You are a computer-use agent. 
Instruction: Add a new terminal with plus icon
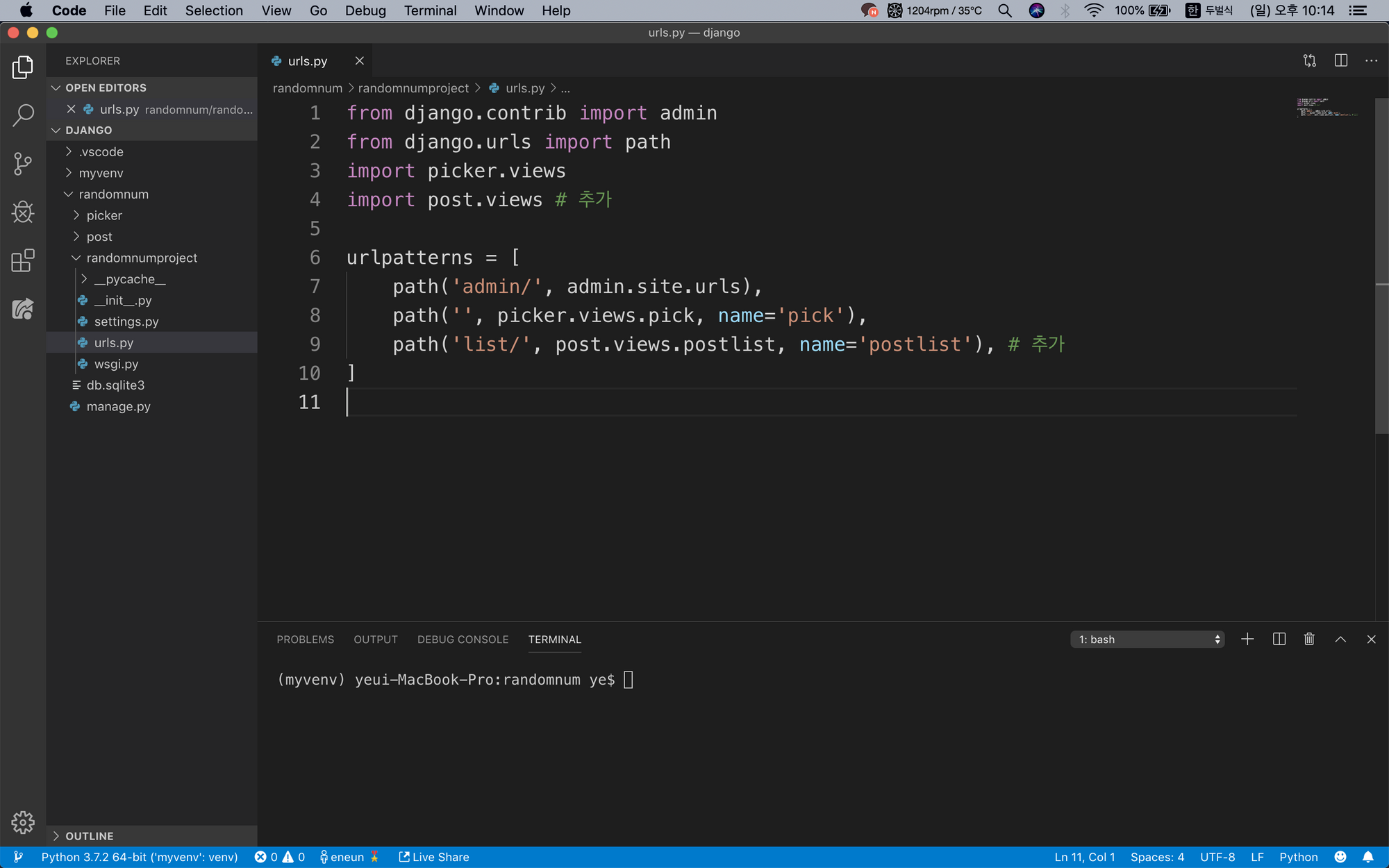tap(1247, 640)
